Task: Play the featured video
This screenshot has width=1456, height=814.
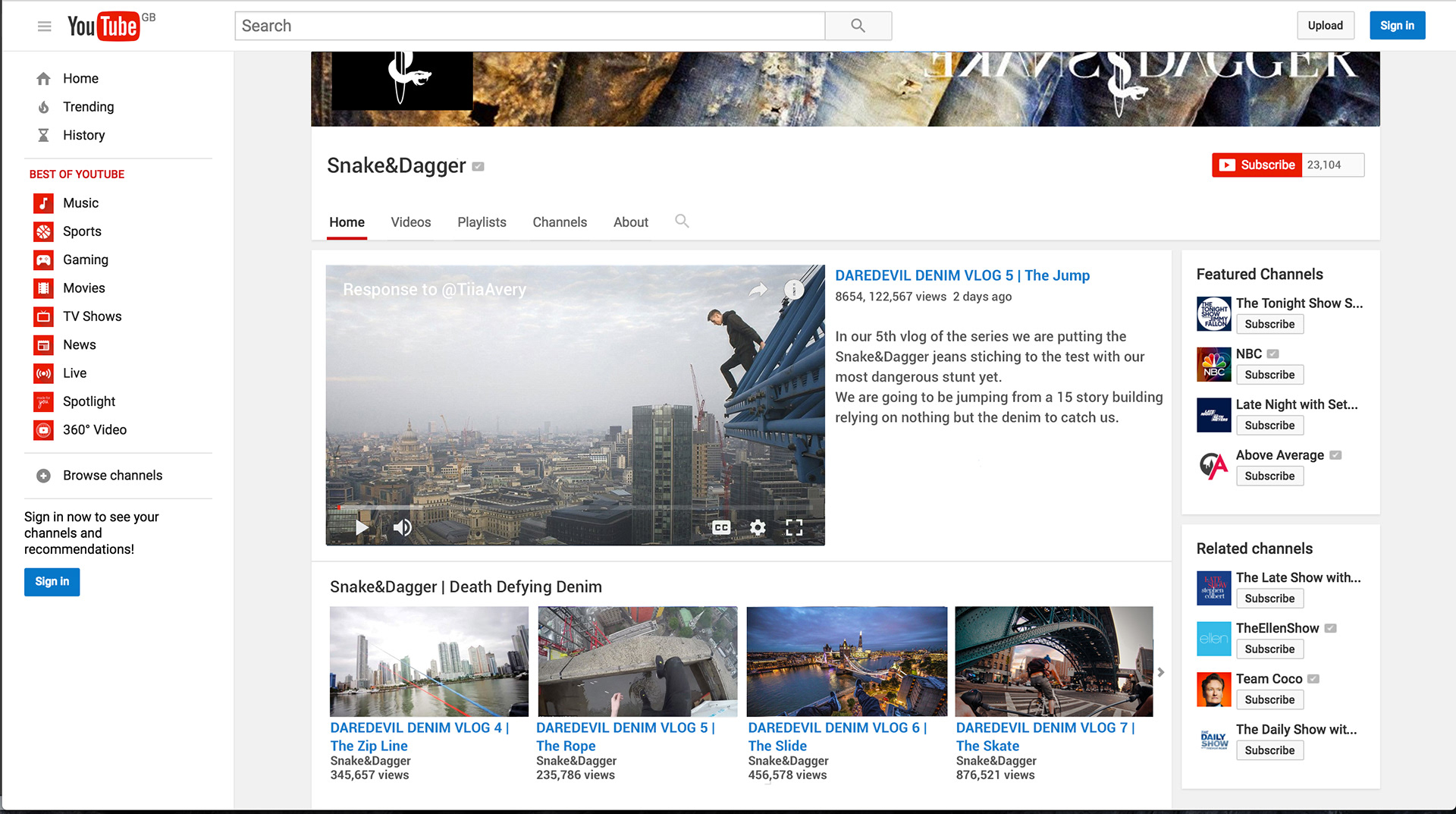Action: pyautogui.click(x=362, y=527)
